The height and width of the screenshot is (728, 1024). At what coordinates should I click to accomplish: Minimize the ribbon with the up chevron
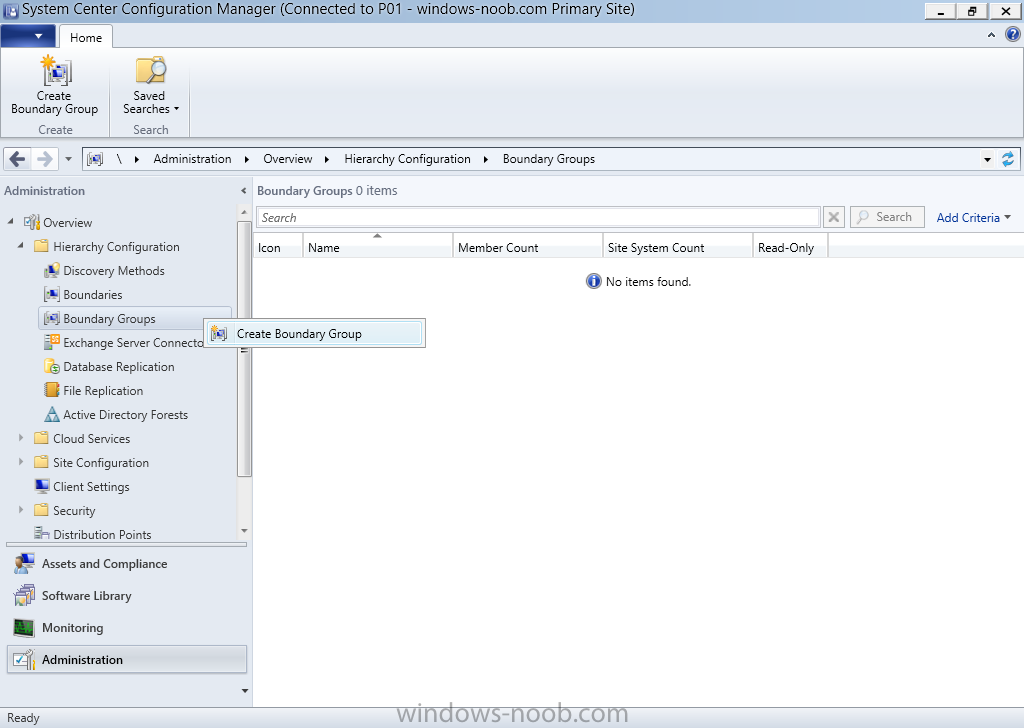pos(991,35)
